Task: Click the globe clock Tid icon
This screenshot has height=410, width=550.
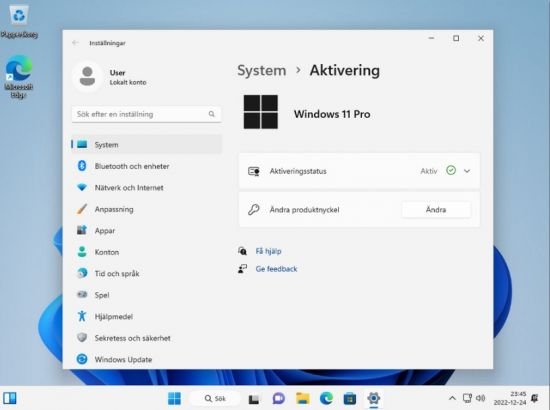Action: point(82,273)
